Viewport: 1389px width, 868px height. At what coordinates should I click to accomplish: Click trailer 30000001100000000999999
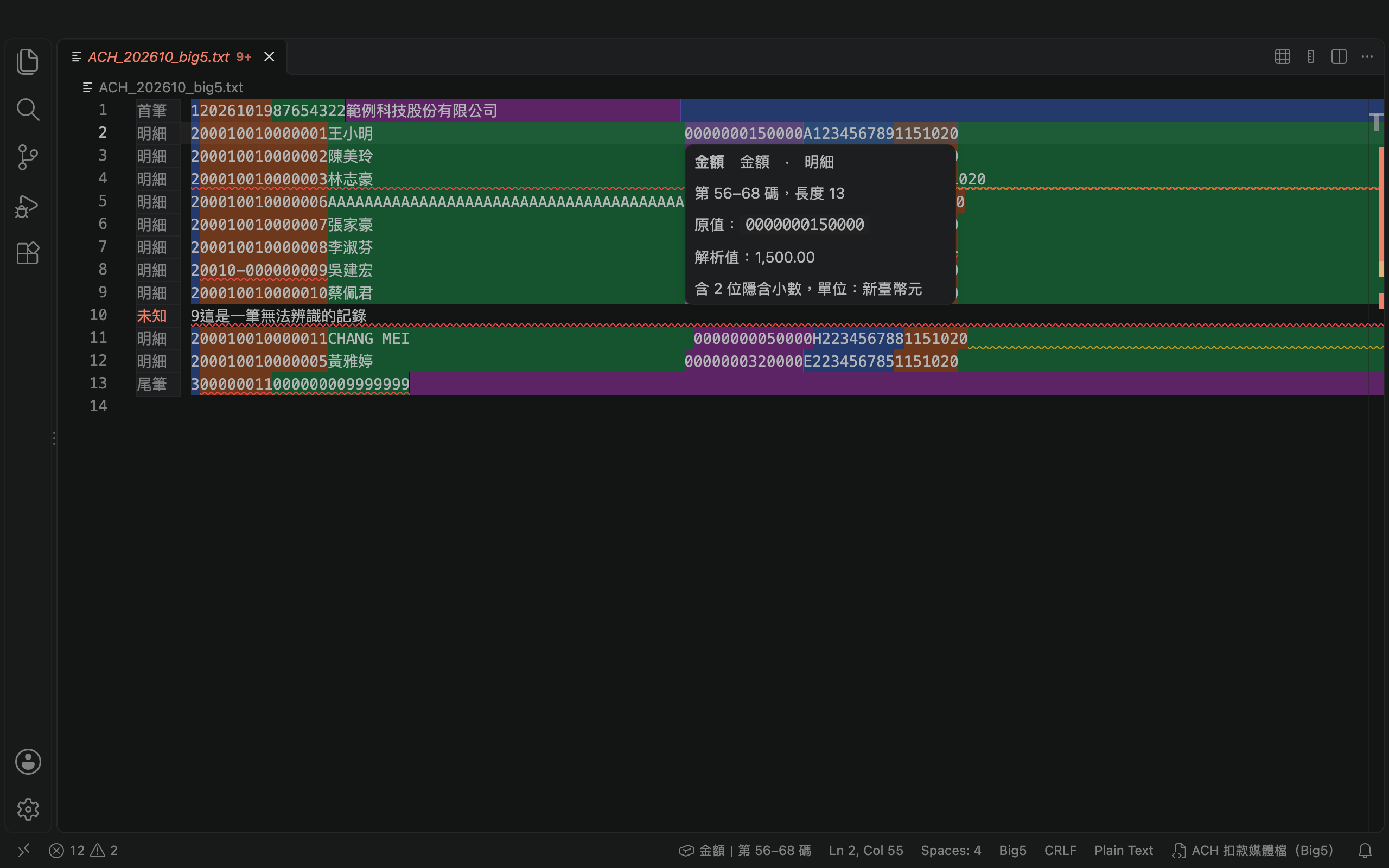coord(300,384)
